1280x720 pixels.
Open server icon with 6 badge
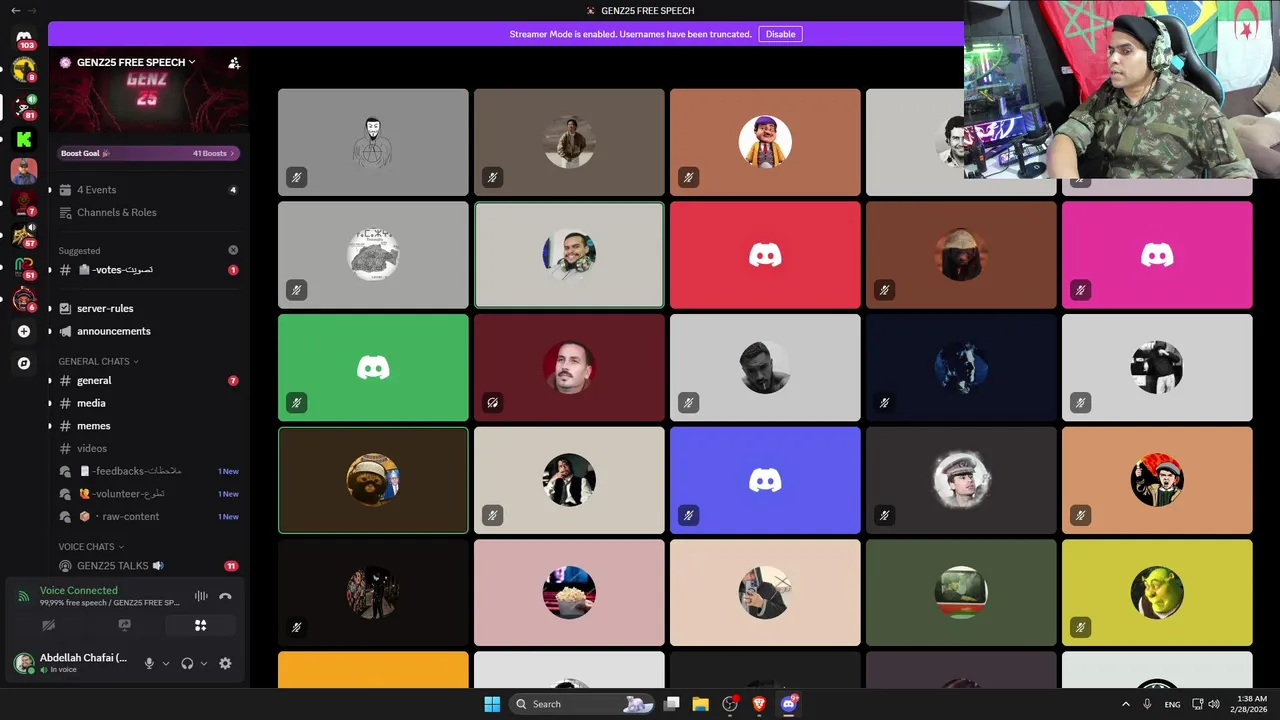pos(24,299)
